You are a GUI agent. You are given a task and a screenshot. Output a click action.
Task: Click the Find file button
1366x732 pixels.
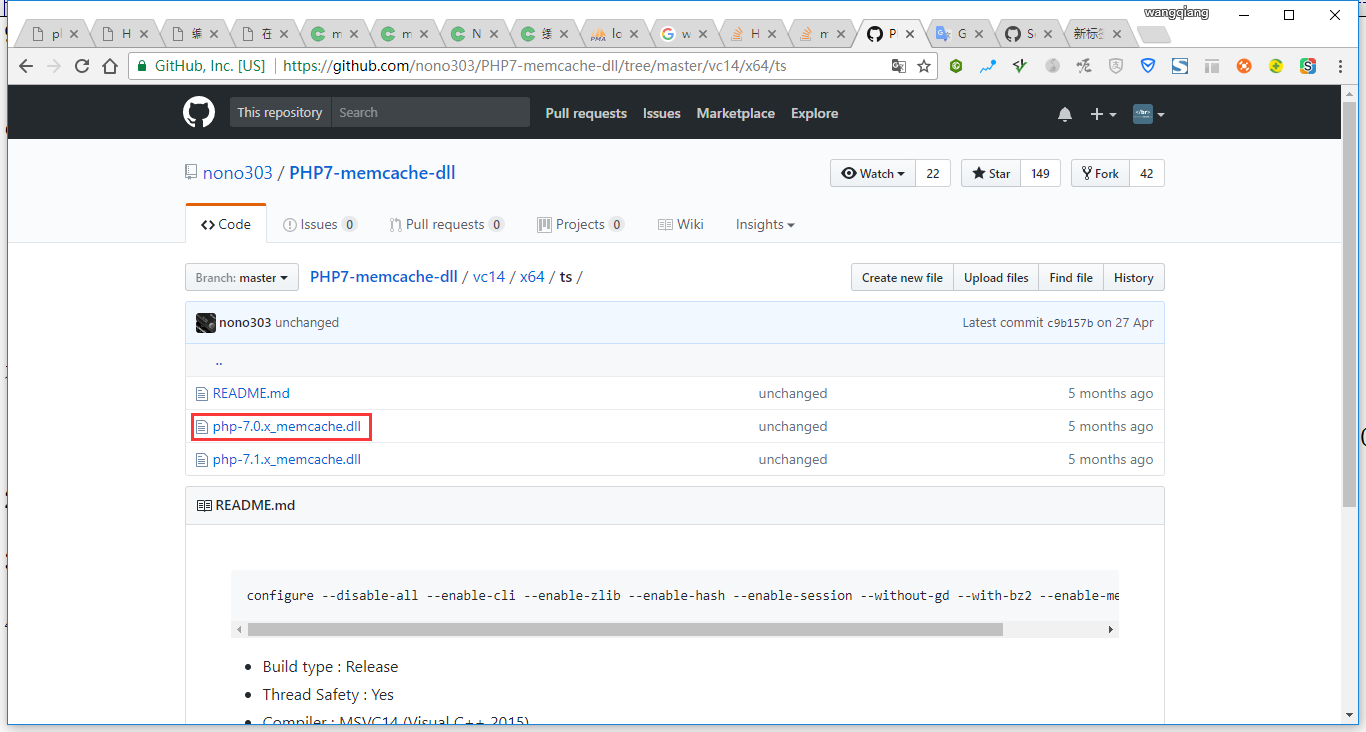coord(1071,278)
